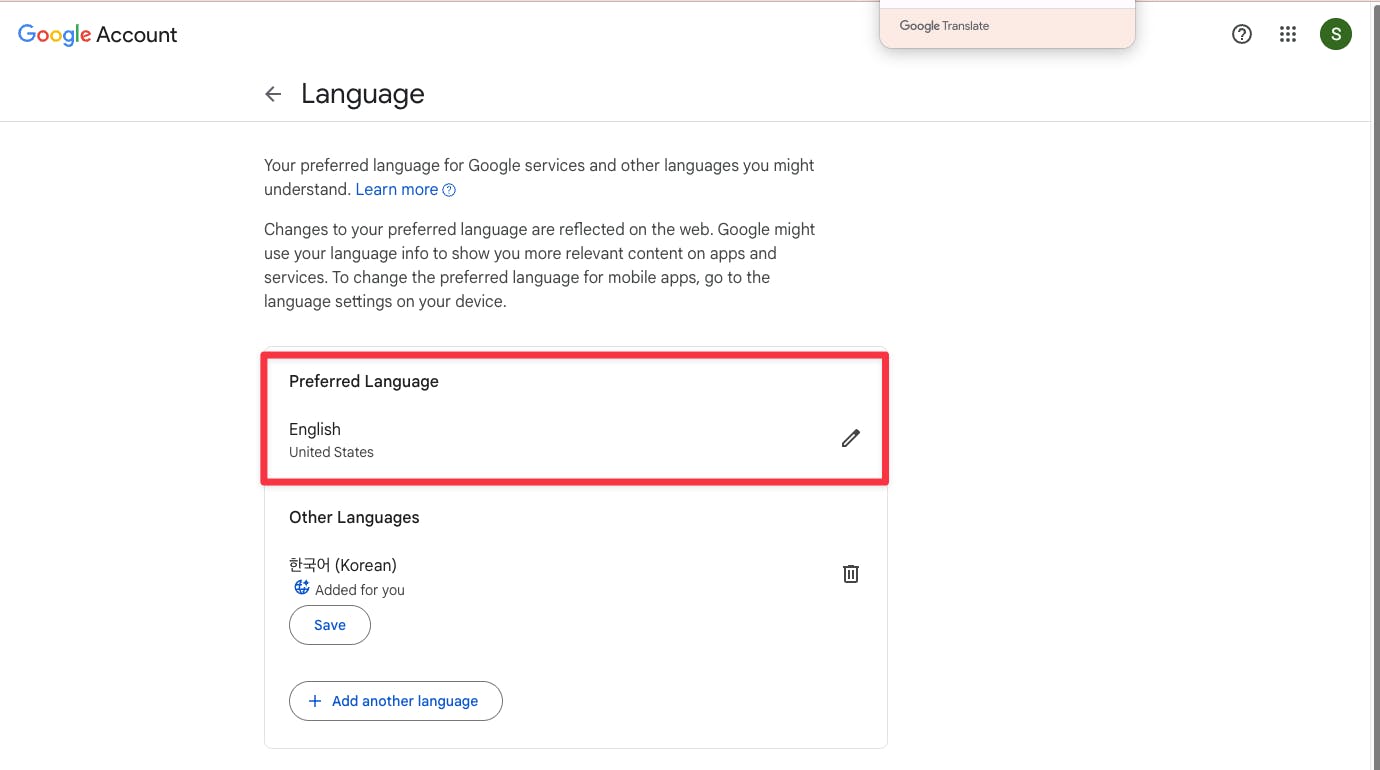Open the help tooltip next to Learn more

pyautogui.click(x=449, y=189)
